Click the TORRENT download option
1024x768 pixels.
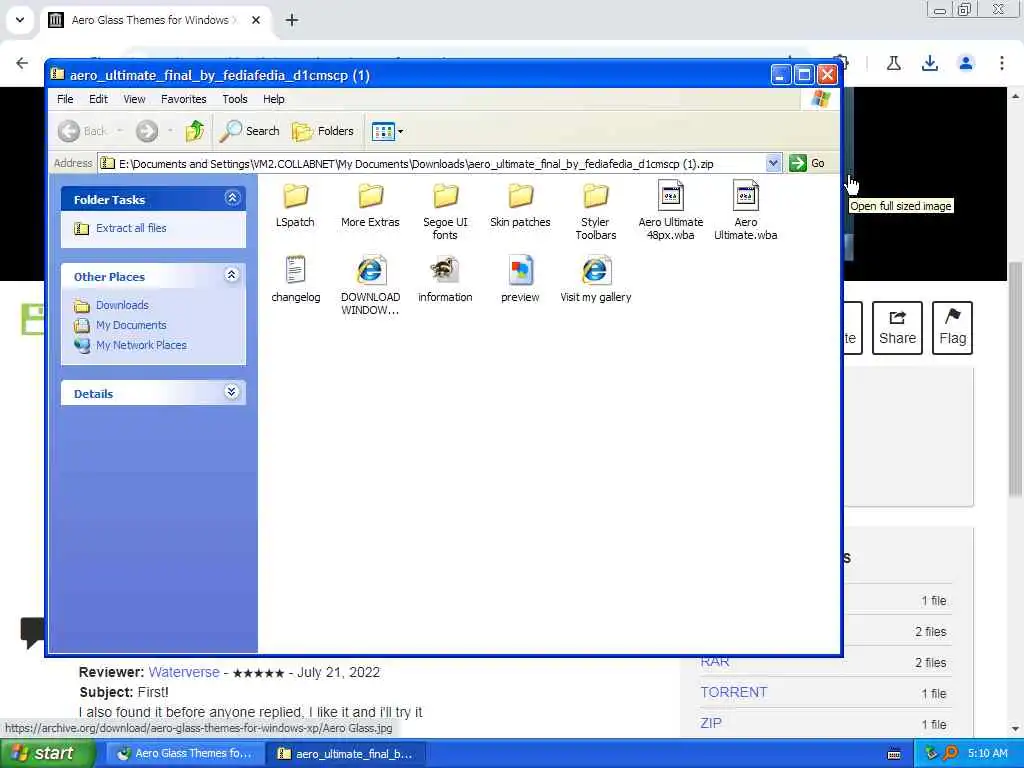pos(733,692)
